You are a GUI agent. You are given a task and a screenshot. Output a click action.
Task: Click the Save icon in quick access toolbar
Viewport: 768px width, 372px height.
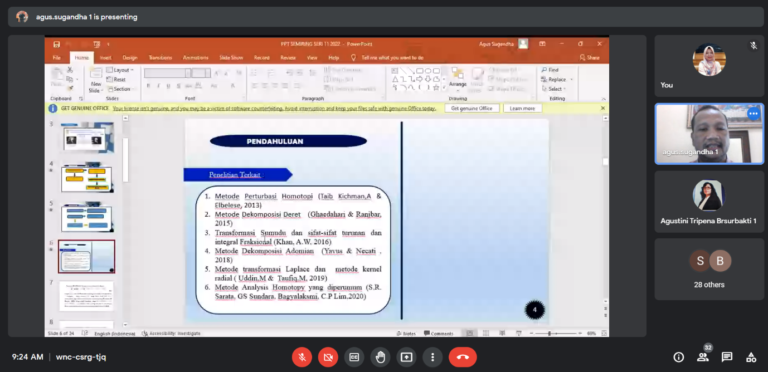point(57,44)
